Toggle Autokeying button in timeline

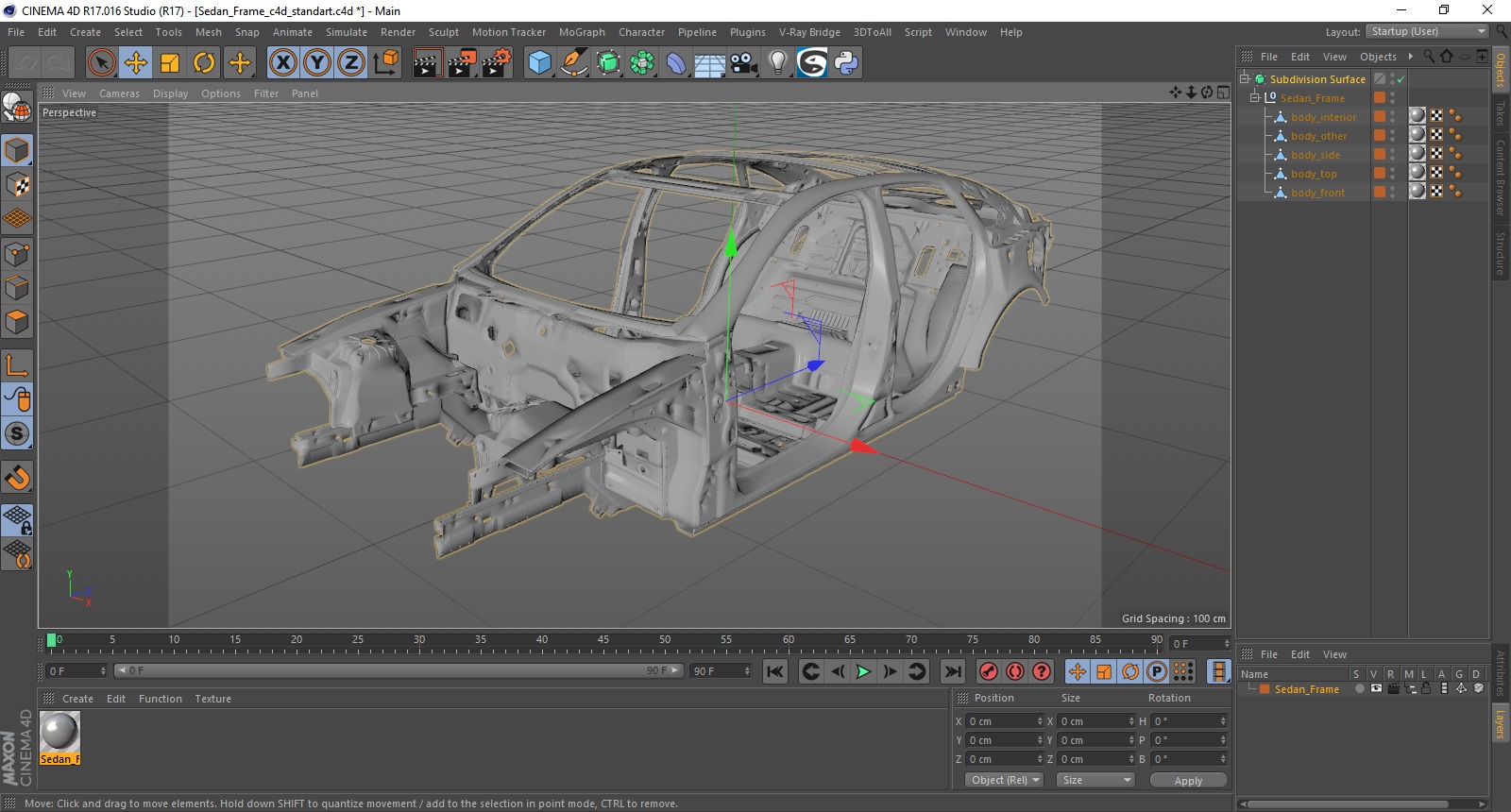coord(1015,671)
